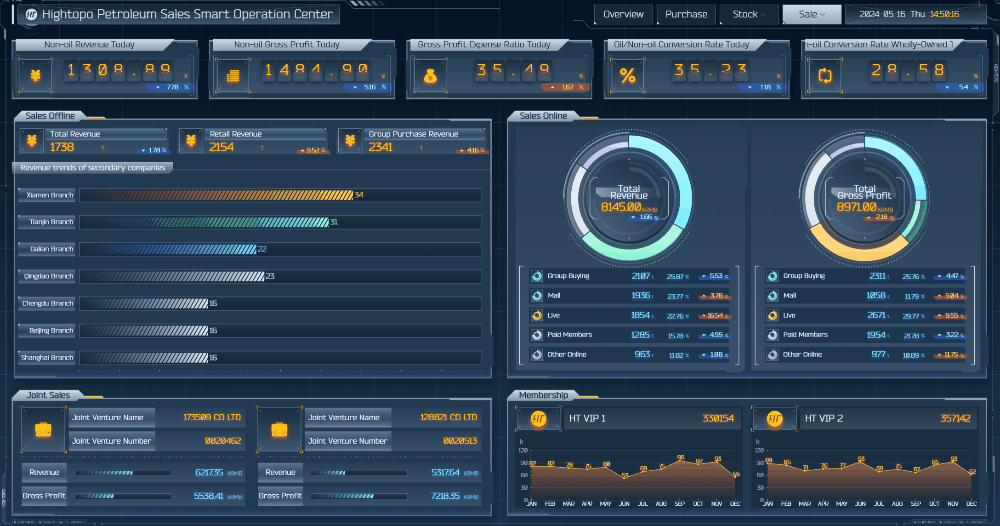1000x526 pixels.
Task: Click the HT VIP 1 badge icon
Action: (538, 419)
